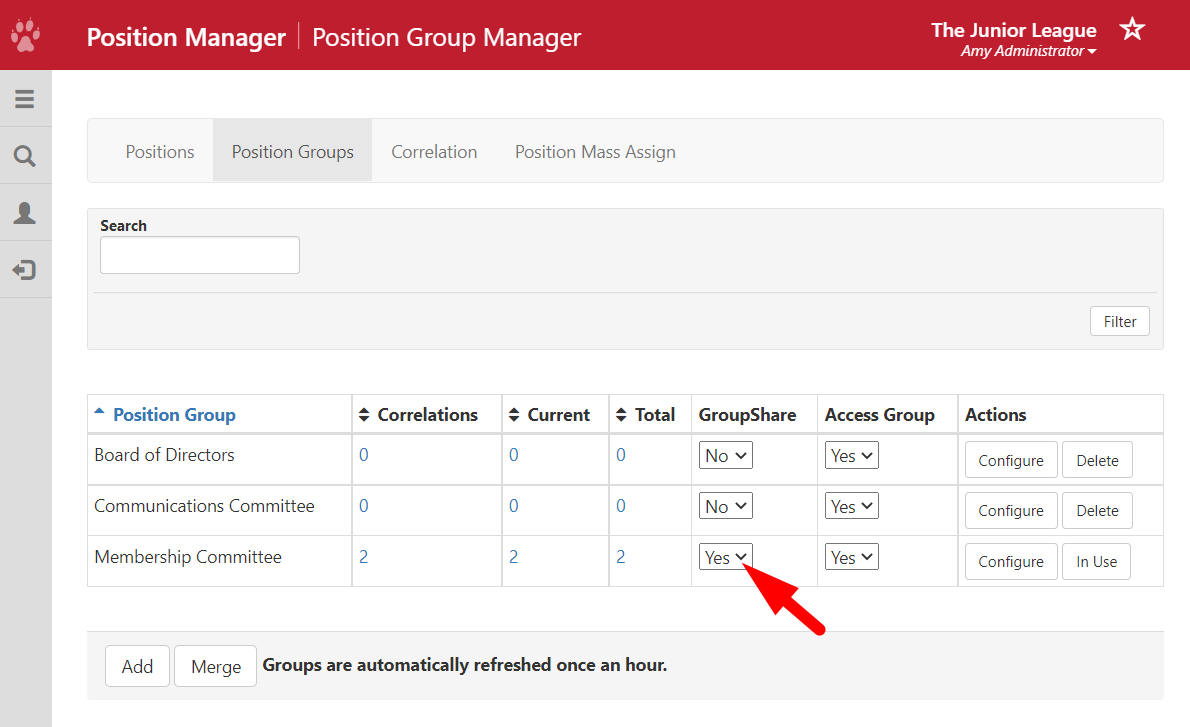Sort by Current column
This screenshot has width=1190, height=727.
(x=549, y=414)
